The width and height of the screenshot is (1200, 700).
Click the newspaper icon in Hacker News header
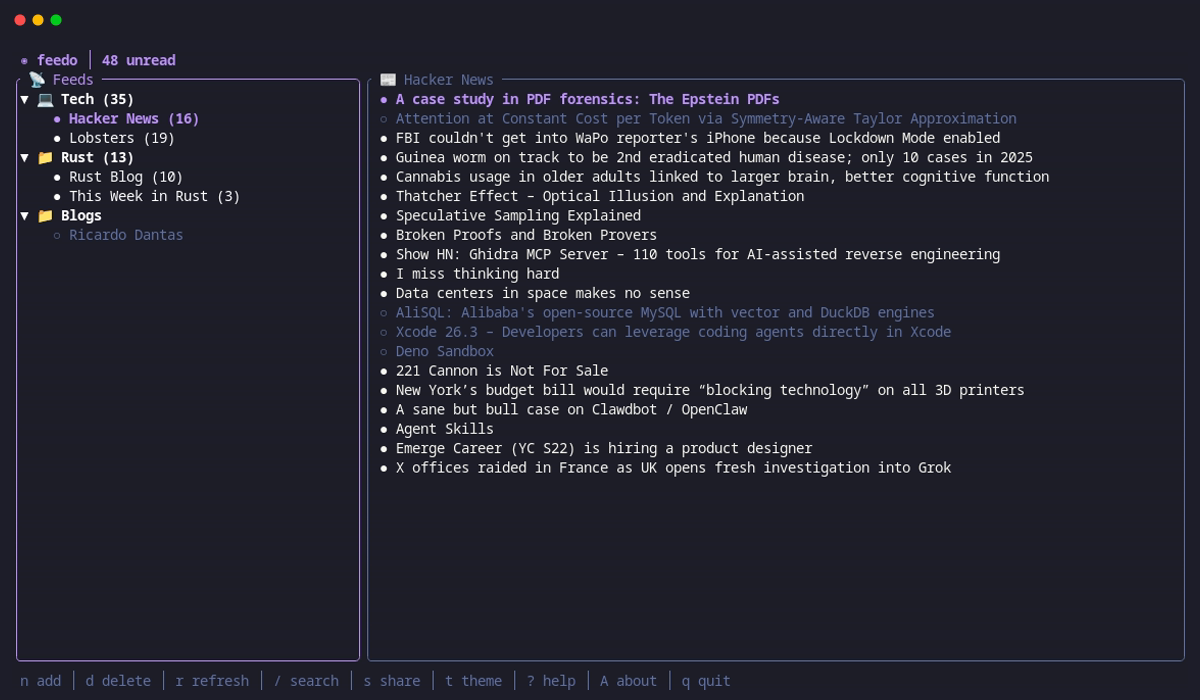(x=388, y=79)
